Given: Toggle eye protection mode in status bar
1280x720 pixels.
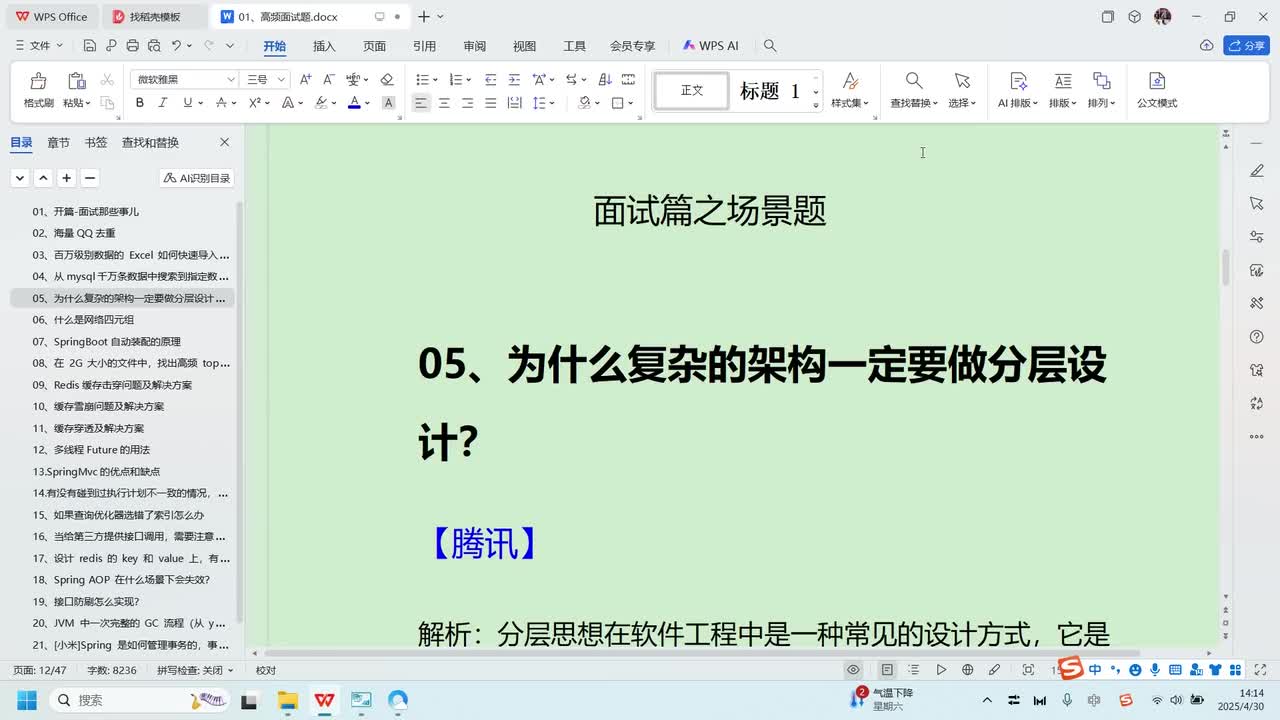Looking at the screenshot, I should 853,670.
